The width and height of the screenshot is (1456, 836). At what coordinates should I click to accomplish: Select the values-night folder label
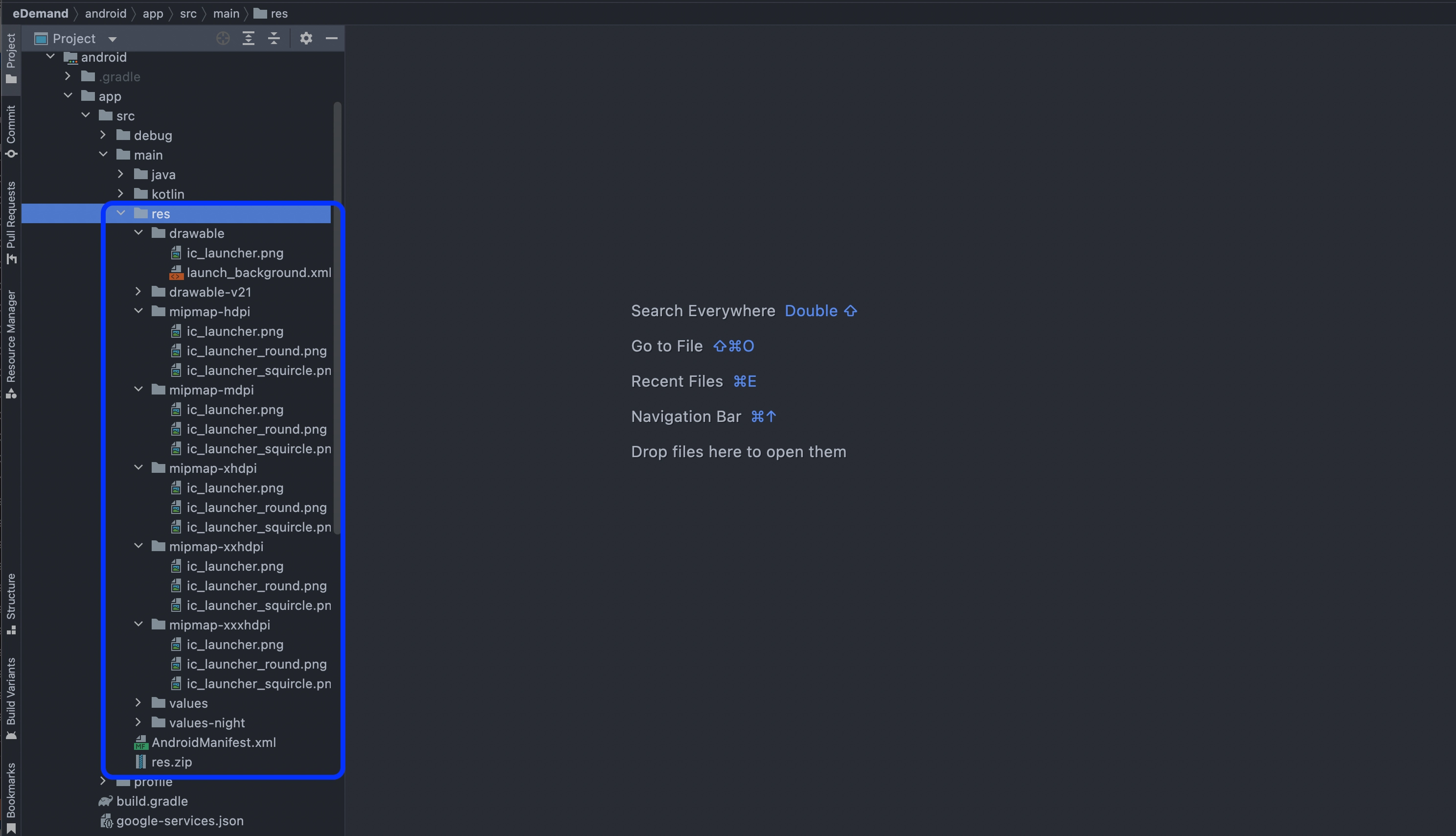[x=206, y=722]
